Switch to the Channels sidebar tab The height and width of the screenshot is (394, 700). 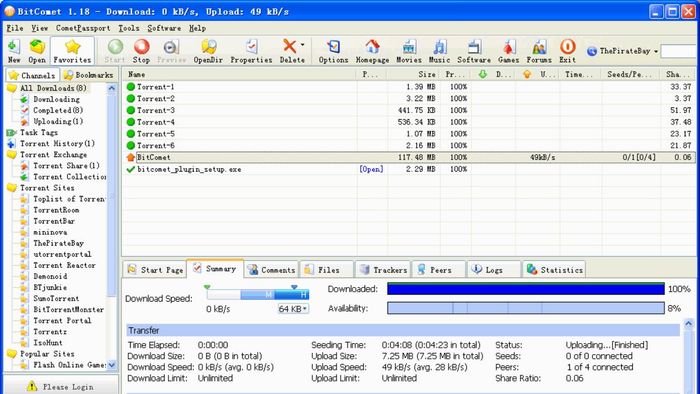pyautogui.click(x=33, y=75)
